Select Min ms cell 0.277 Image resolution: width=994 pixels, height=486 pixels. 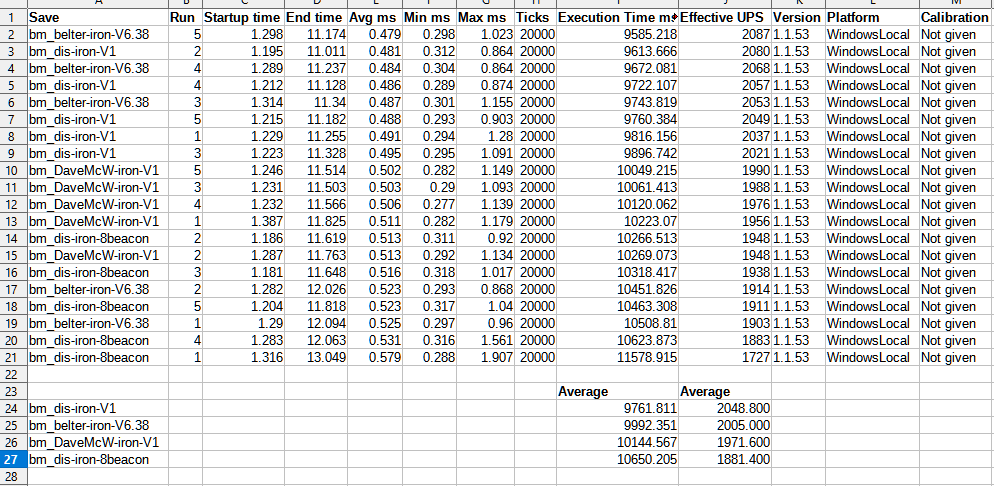tap(429, 205)
